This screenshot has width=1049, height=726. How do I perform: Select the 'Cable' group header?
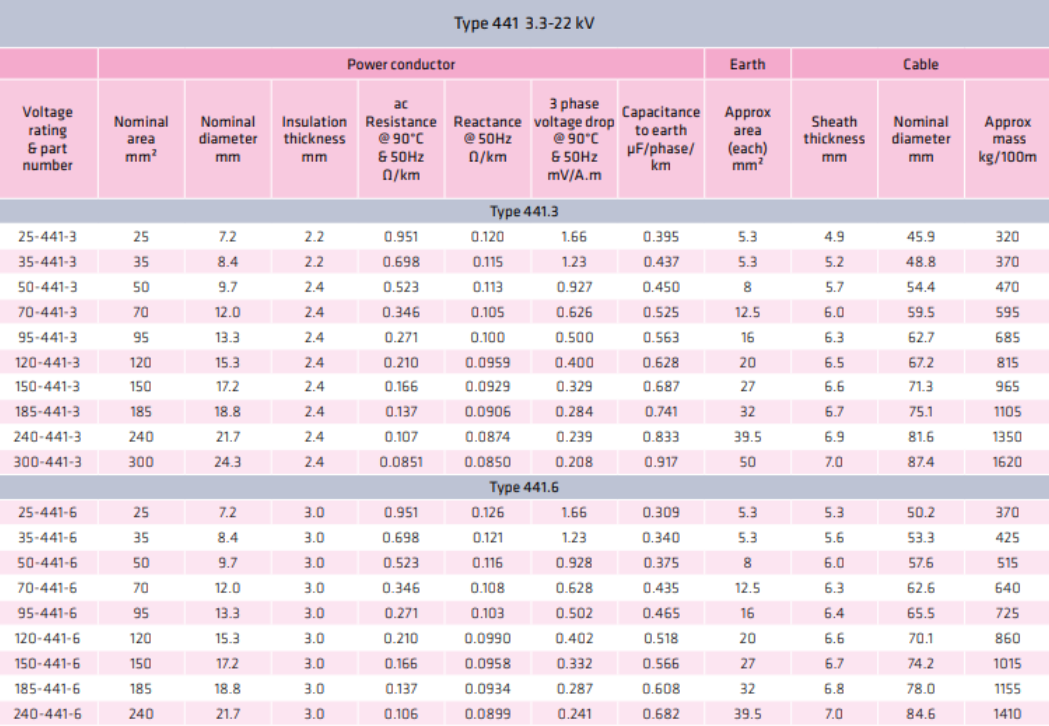point(921,64)
